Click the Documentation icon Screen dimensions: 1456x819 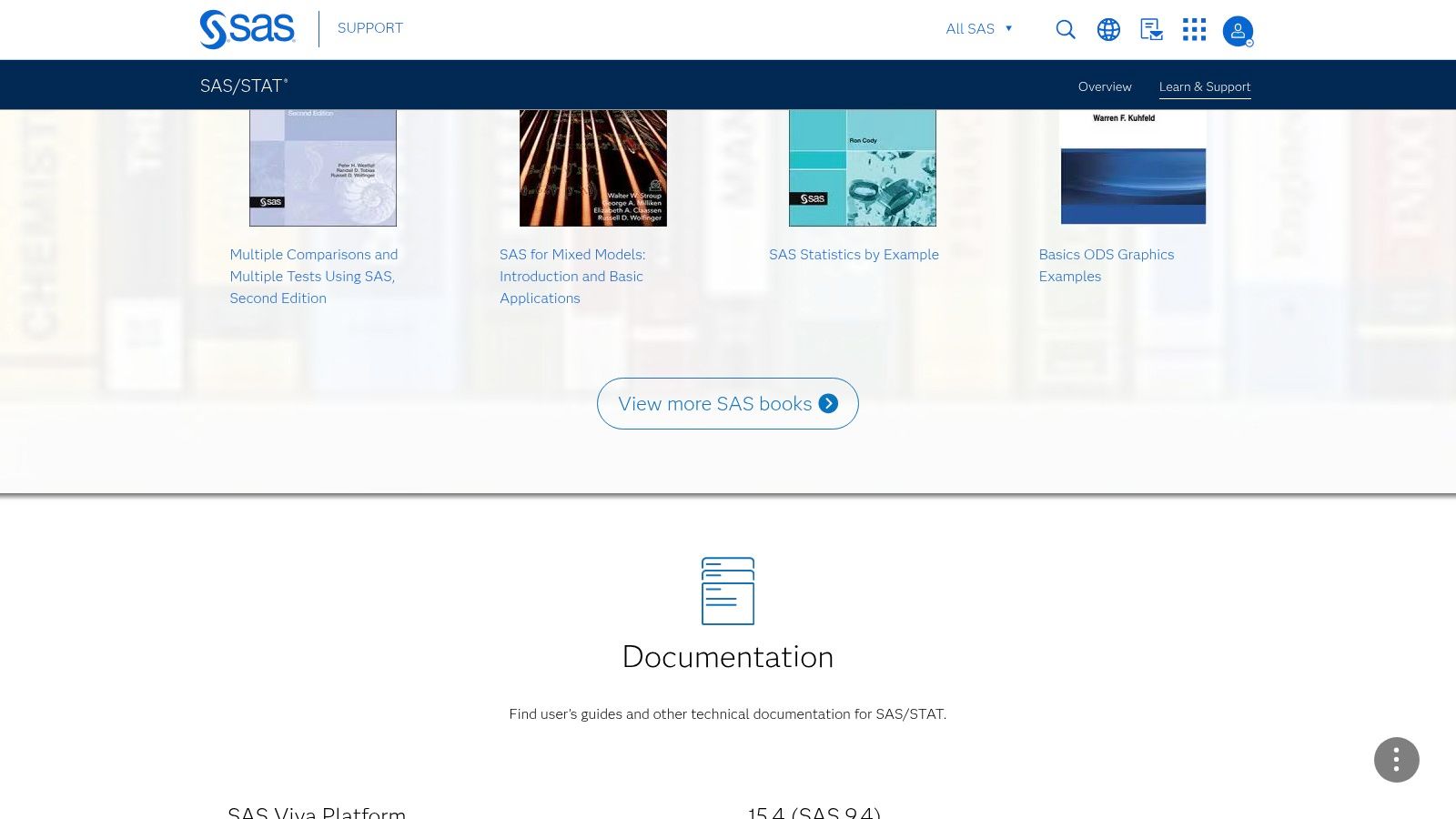pos(728,591)
